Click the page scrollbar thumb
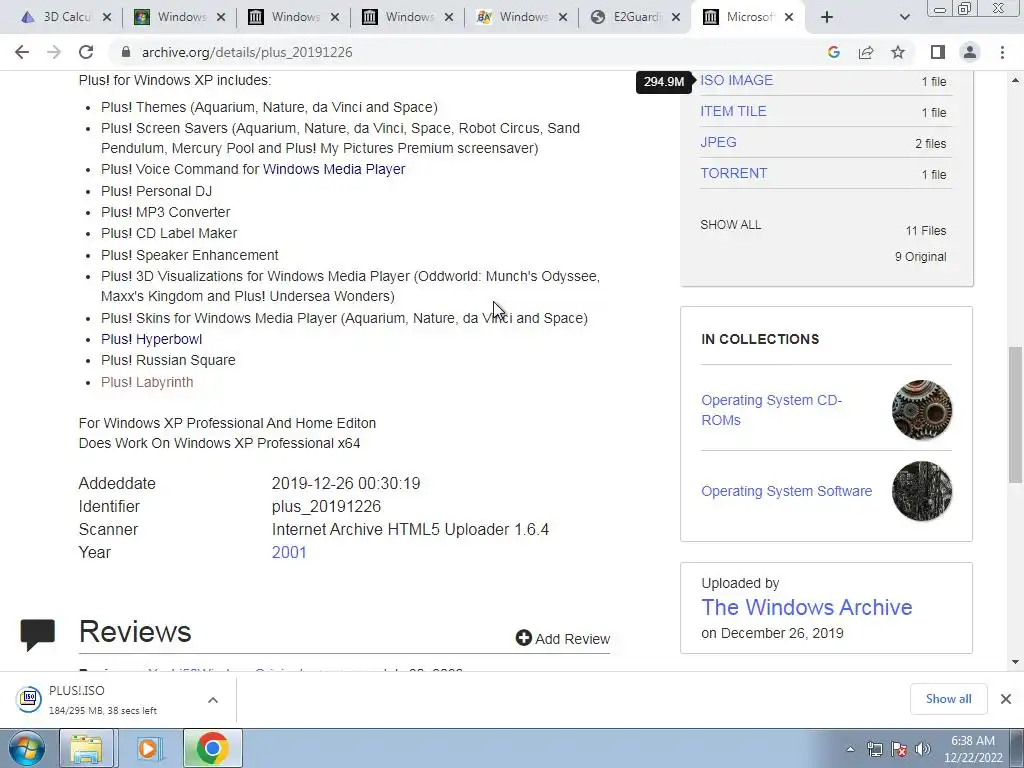Viewport: 1024px width, 768px height. 1015,415
